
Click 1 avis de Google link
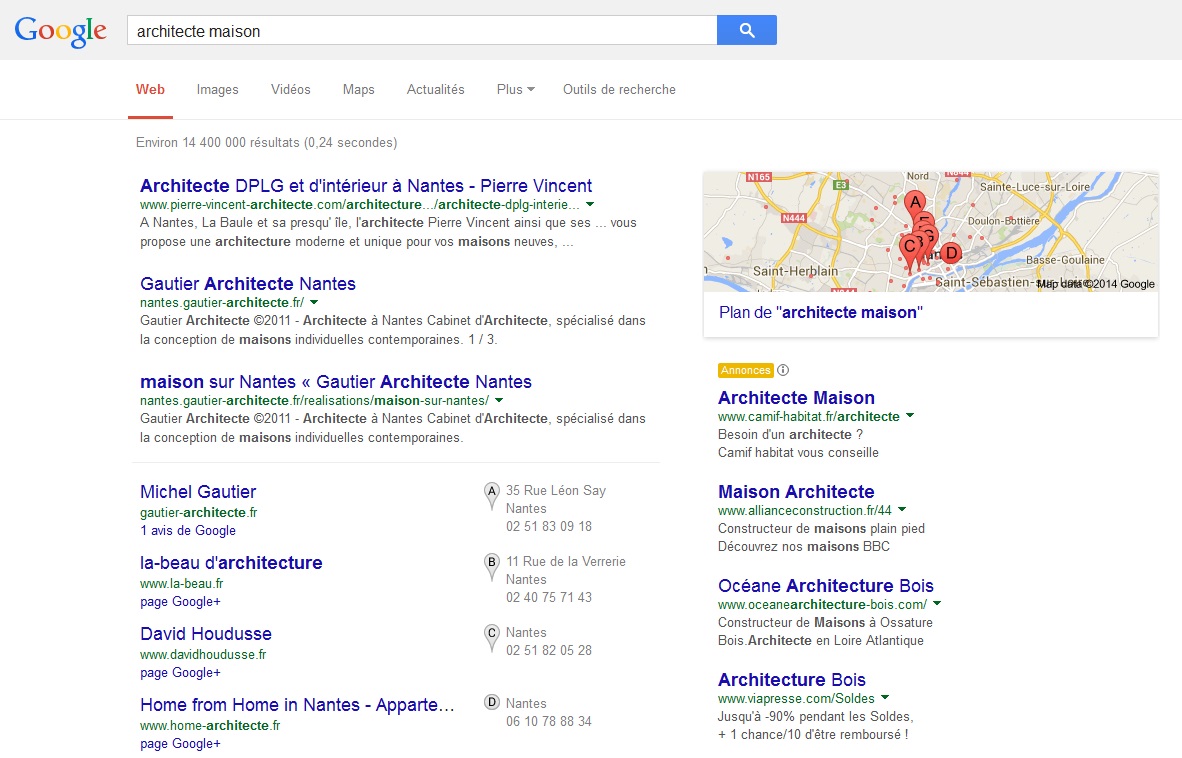(188, 530)
